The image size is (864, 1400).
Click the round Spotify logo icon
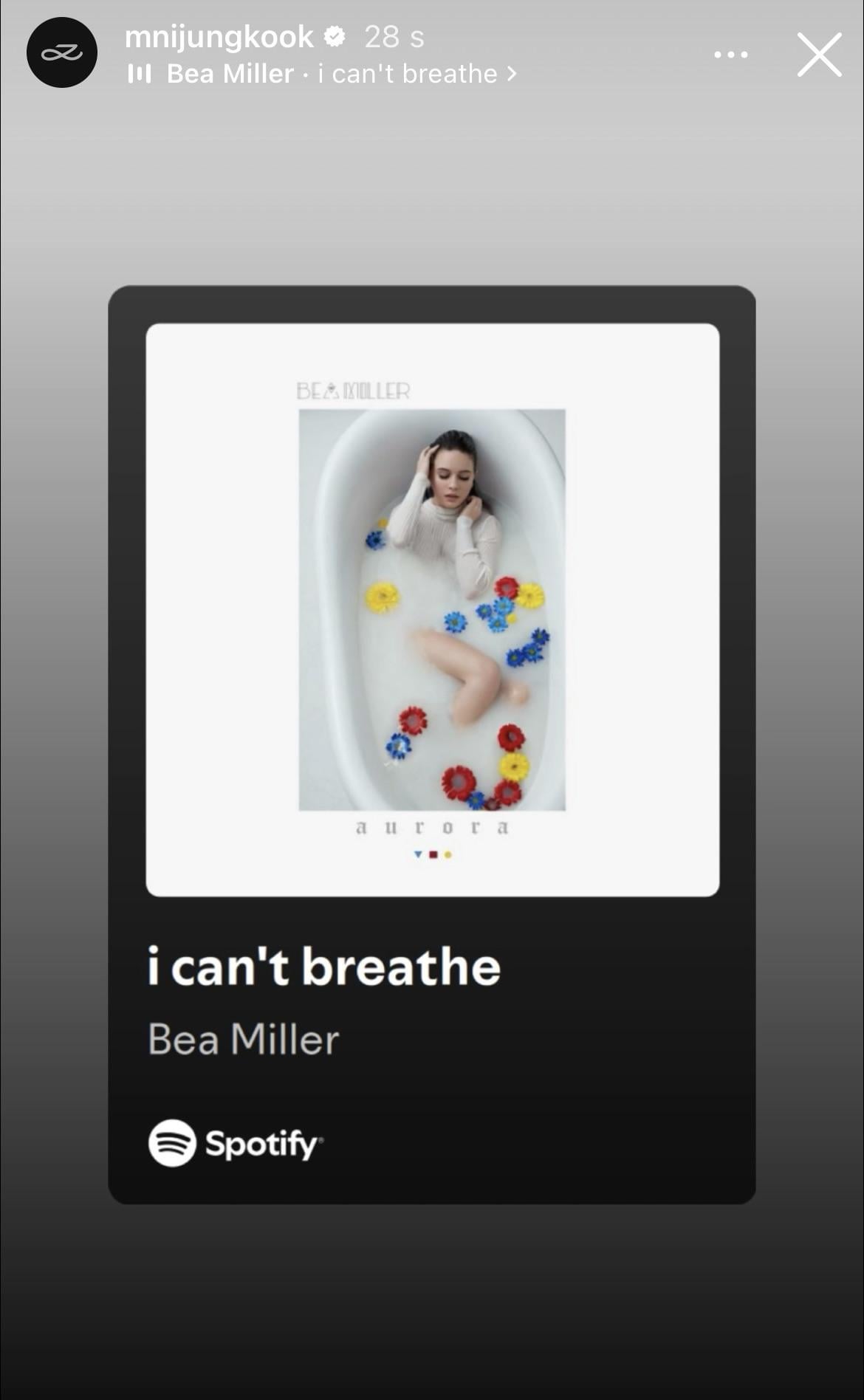point(172,1143)
